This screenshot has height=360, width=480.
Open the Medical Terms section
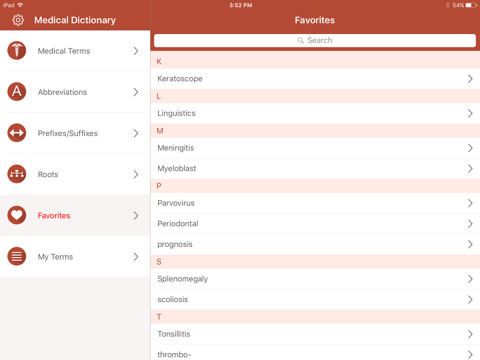coord(75,51)
